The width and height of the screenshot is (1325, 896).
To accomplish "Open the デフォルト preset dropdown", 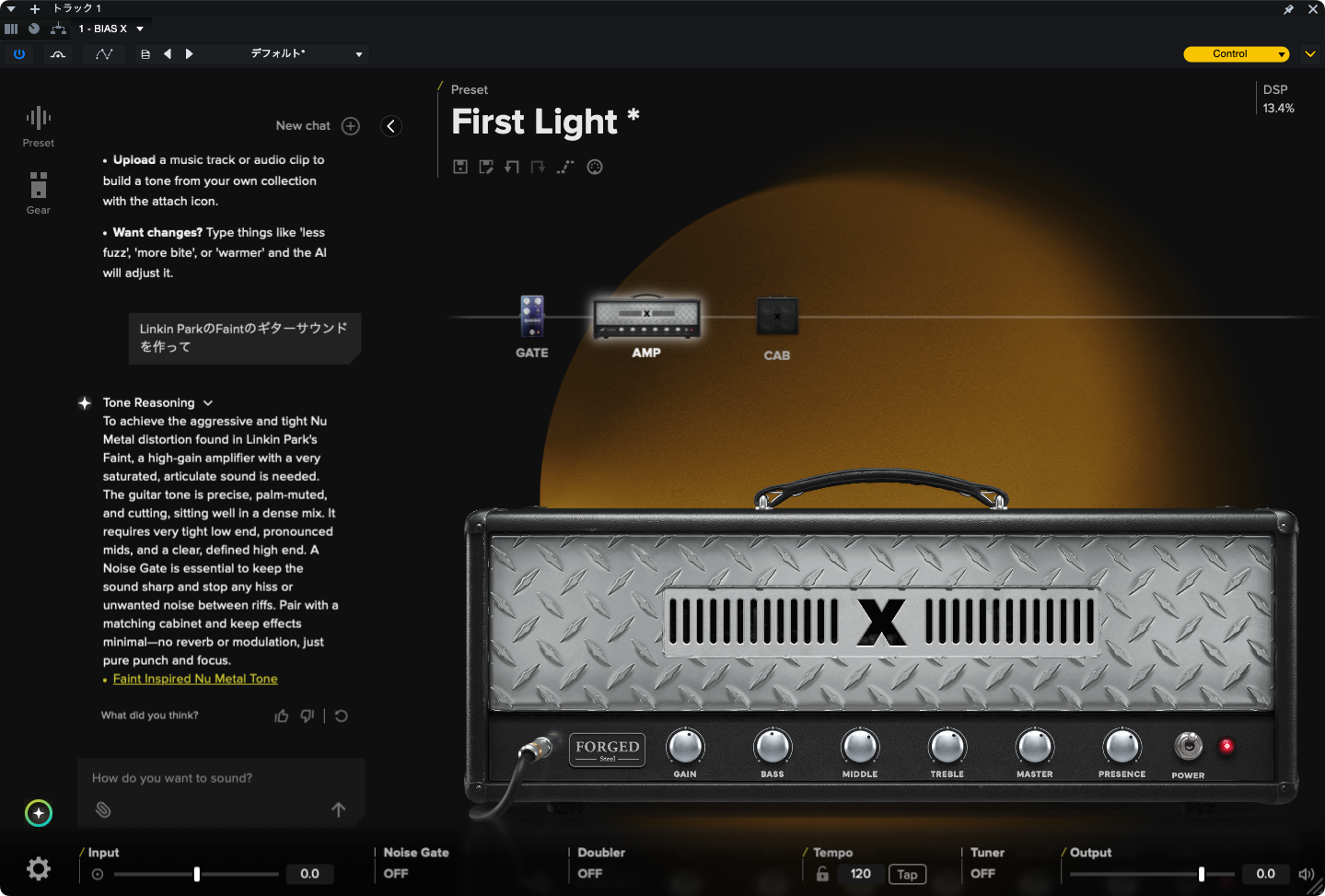I will [307, 54].
